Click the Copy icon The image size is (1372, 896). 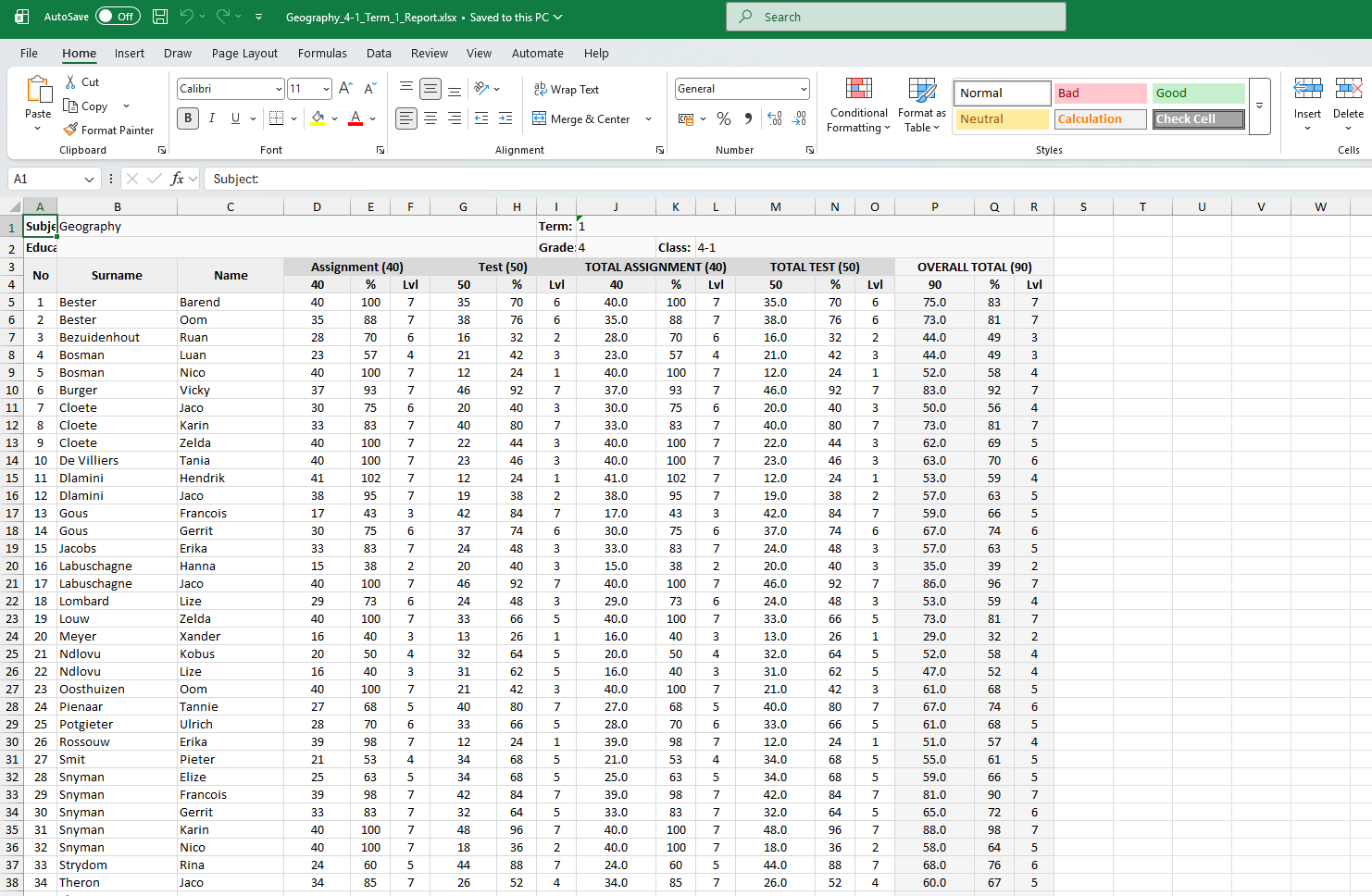(x=70, y=106)
